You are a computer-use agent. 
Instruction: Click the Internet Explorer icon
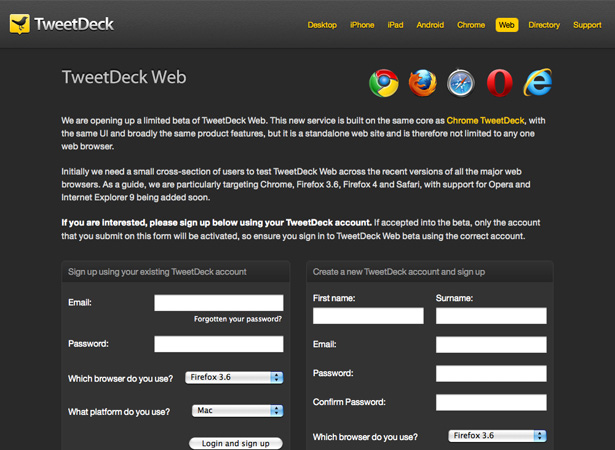coord(538,82)
